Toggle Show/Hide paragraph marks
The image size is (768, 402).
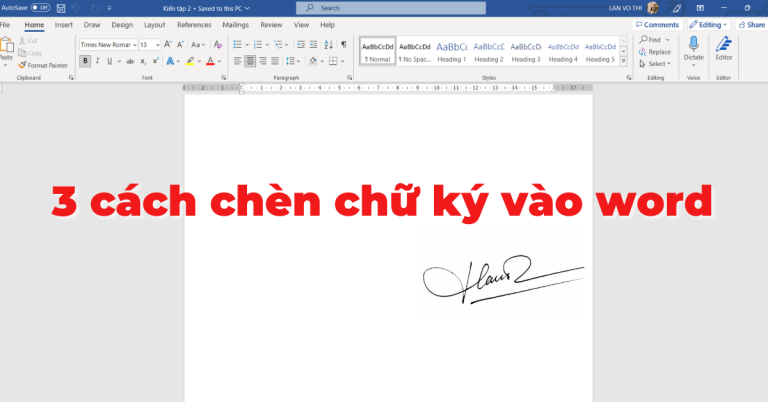pos(344,45)
